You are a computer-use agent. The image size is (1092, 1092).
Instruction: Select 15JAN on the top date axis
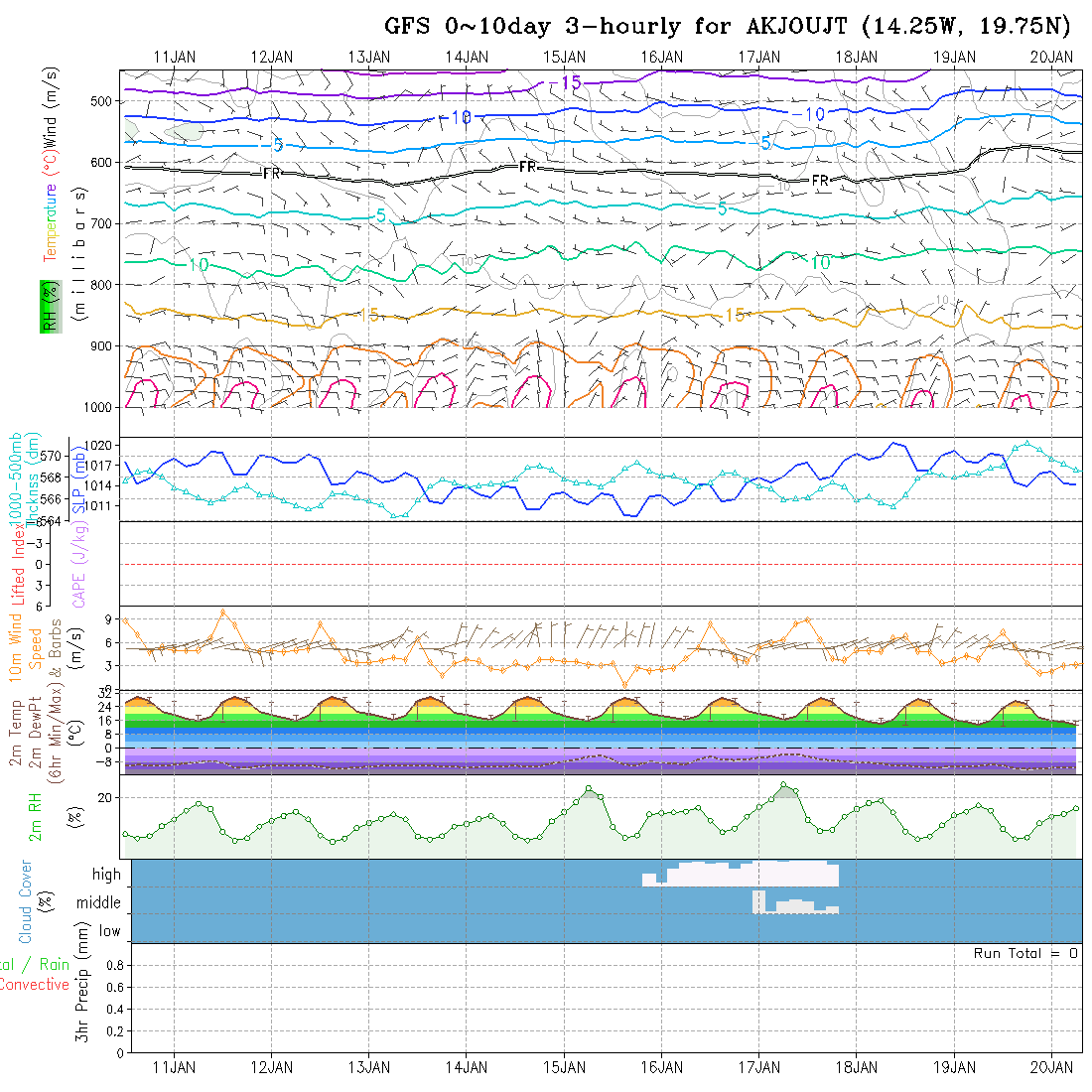tap(564, 57)
